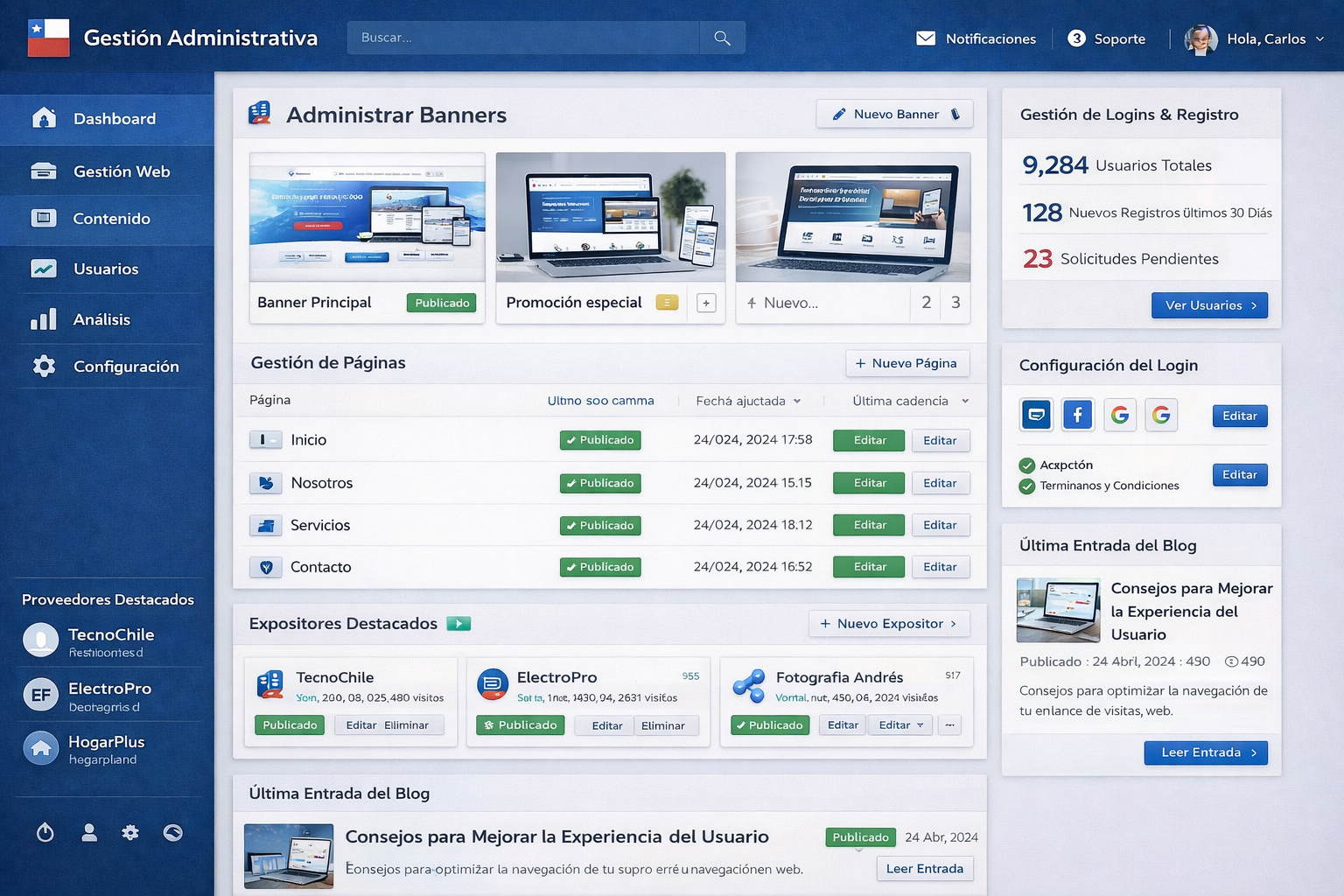Open the blog post thumbnail in right panel

coord(1059,610)
